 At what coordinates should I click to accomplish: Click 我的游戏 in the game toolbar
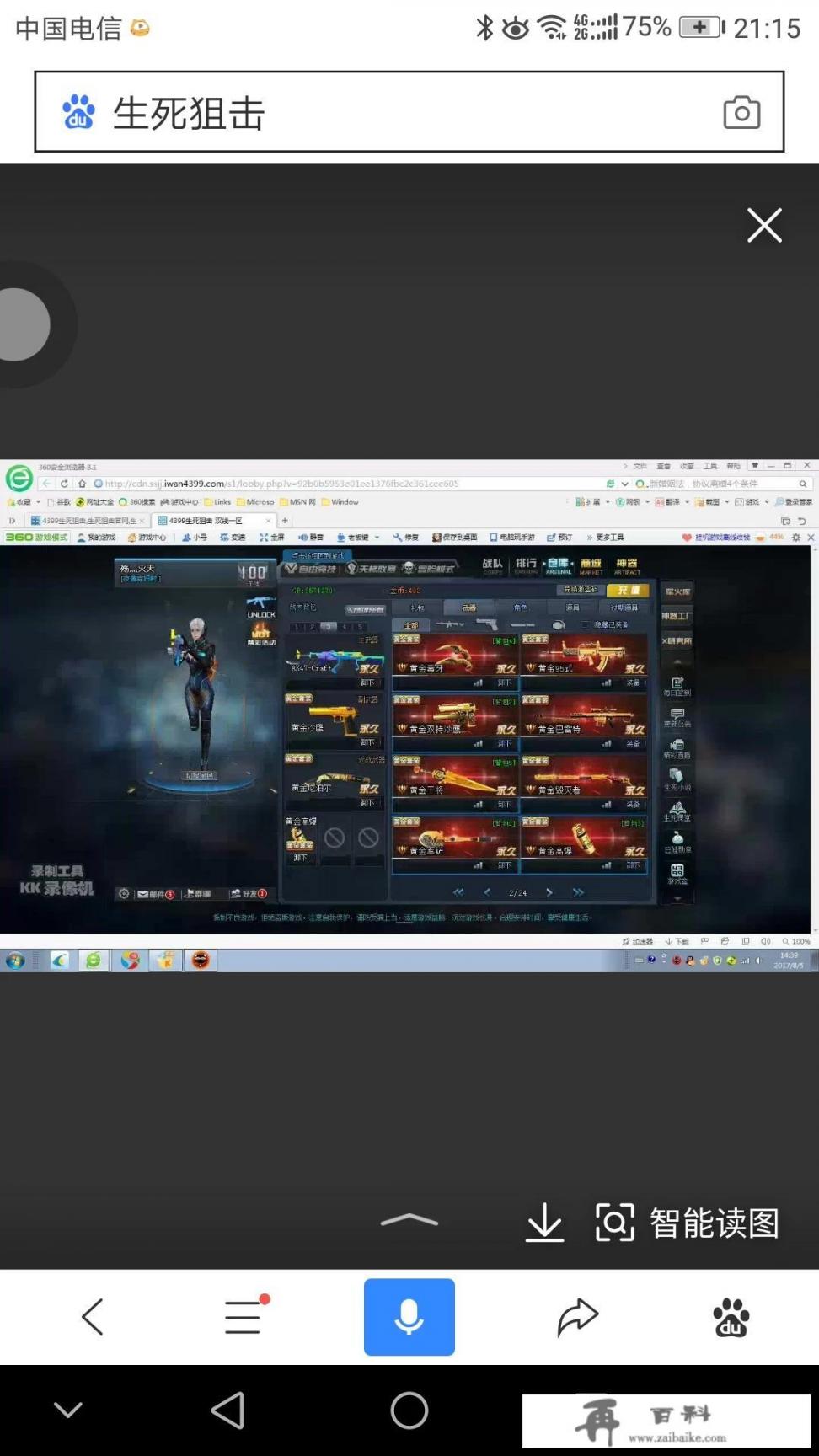click(96, 538)
